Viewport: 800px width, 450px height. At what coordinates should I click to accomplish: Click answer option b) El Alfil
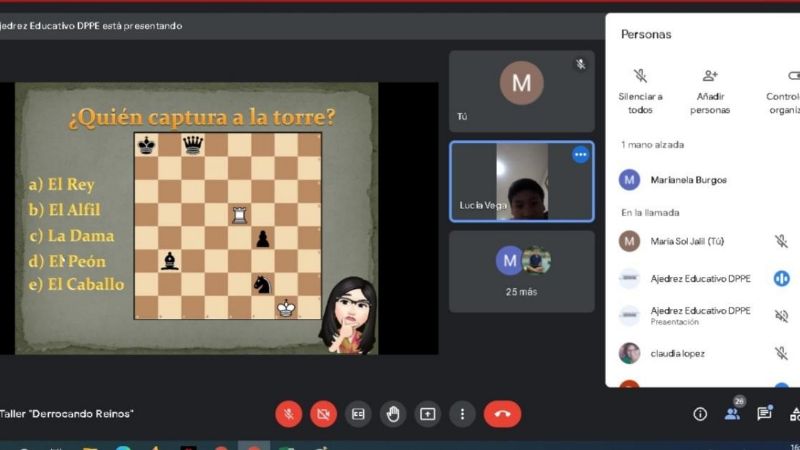[x=65, y=210]
